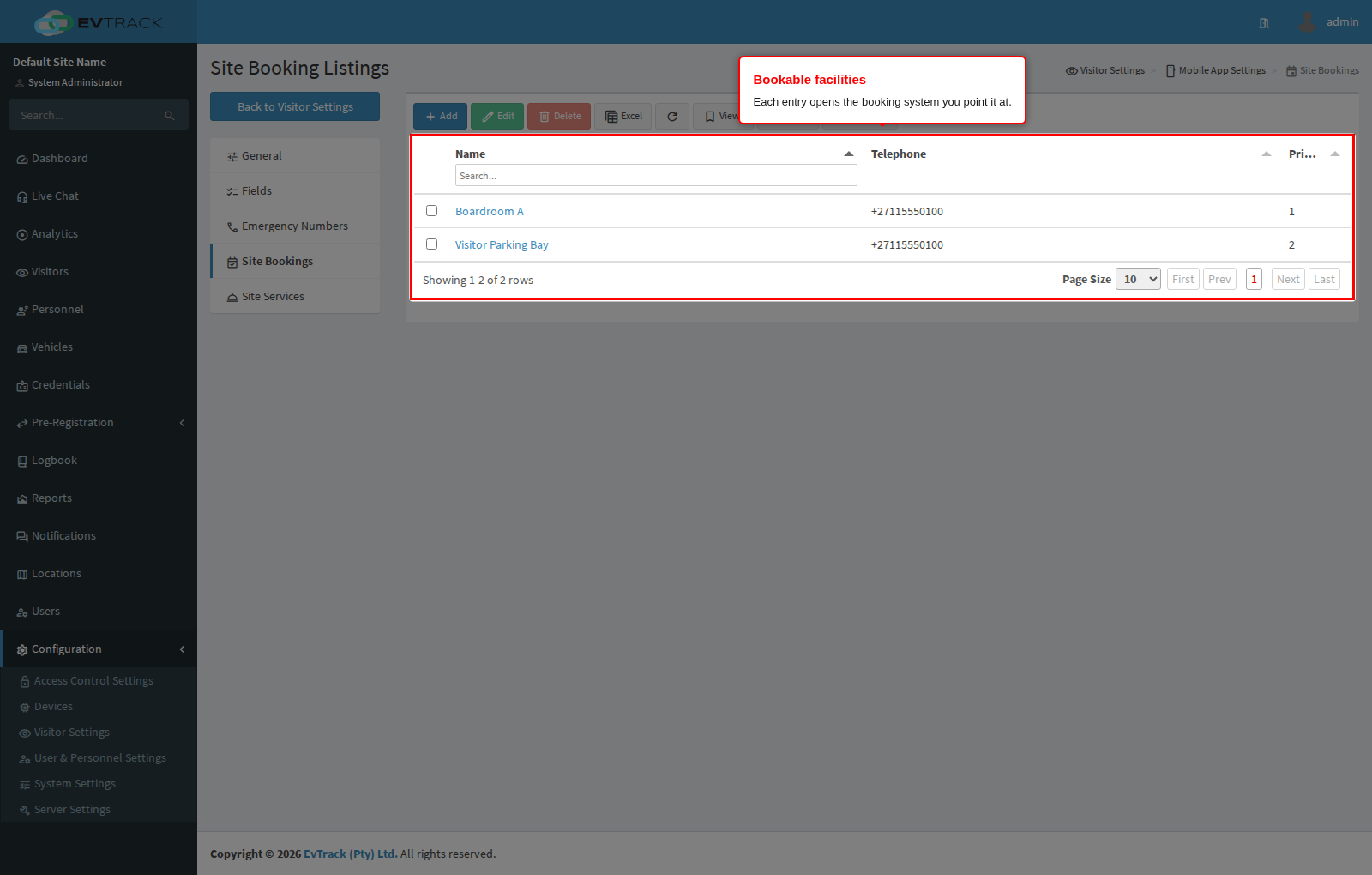Click the refresh icon button

click(672, 116)
